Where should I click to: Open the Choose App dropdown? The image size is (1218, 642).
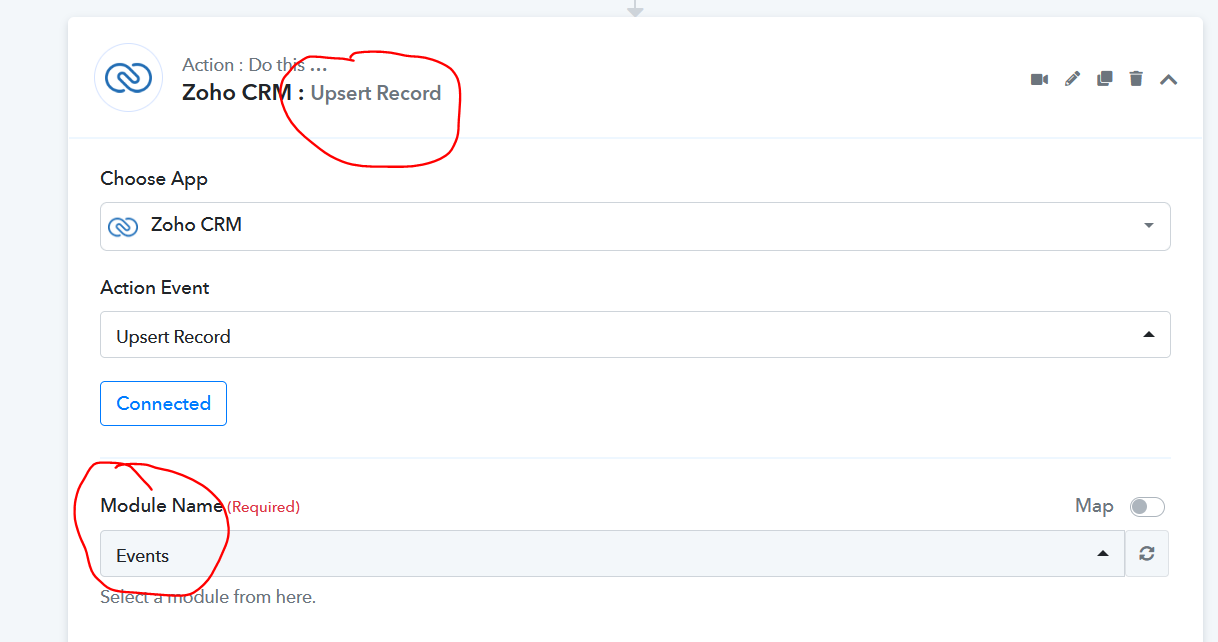pos(635,226)
